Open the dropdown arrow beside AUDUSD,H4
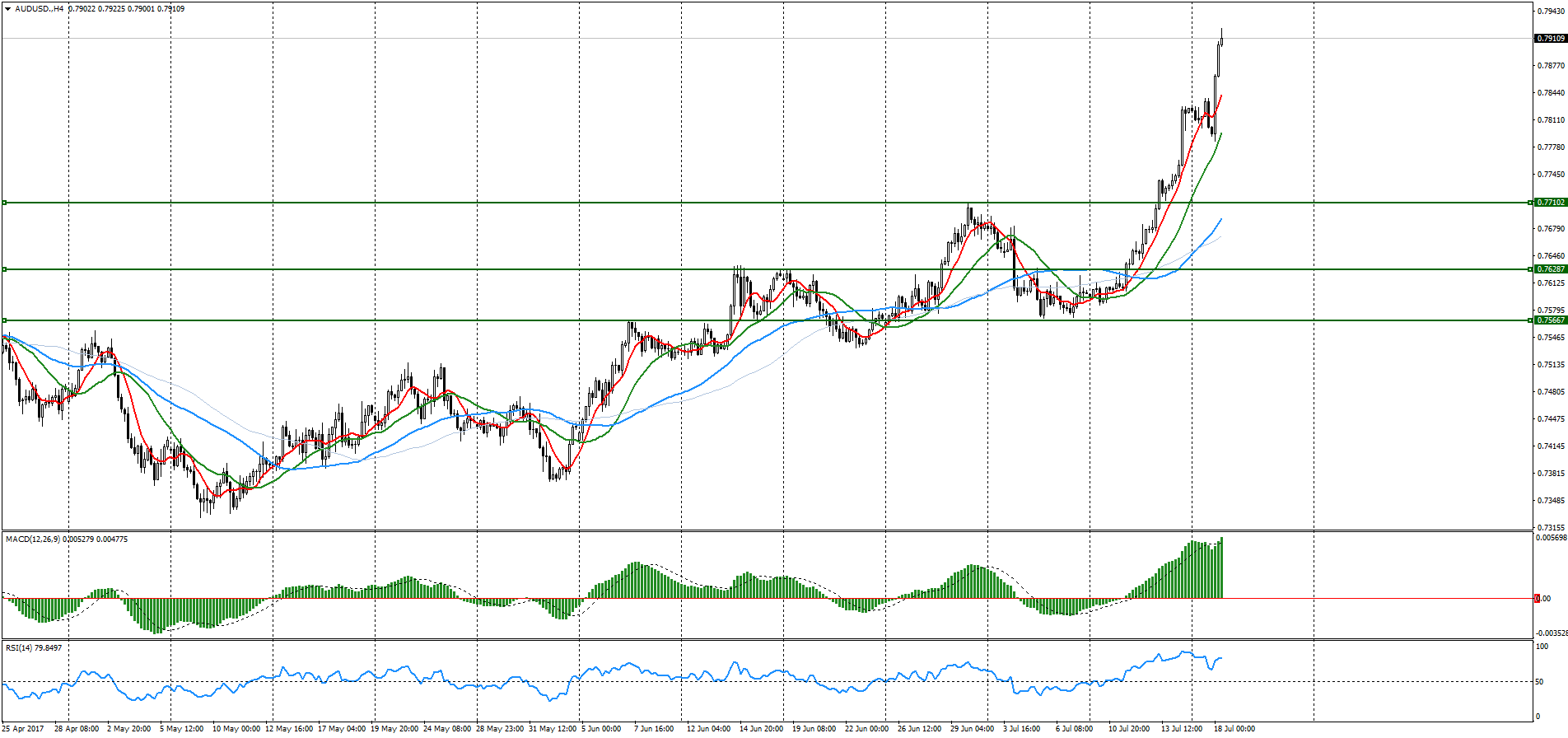The image size is (1568, 738). pos(7,9)
